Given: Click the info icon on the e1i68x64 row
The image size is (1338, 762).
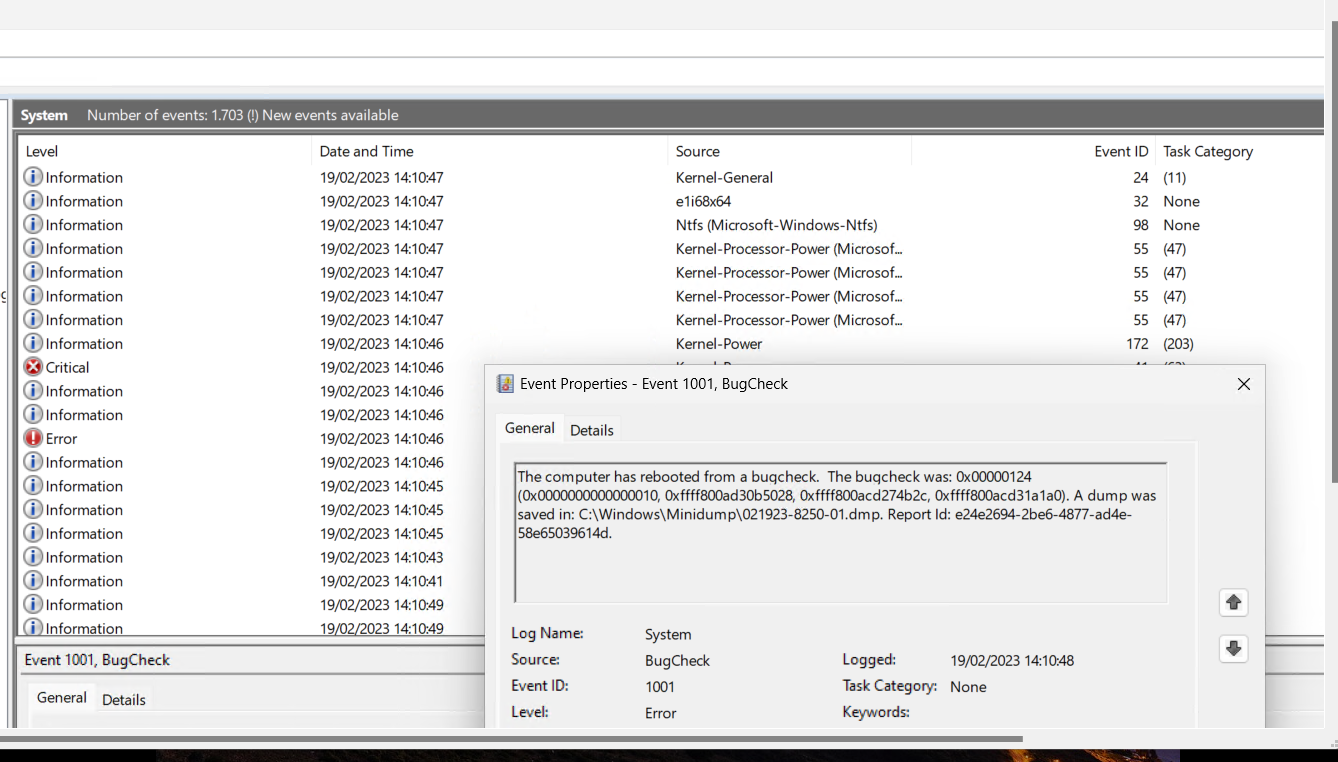Looking at the screenshot, I should 33,201.
